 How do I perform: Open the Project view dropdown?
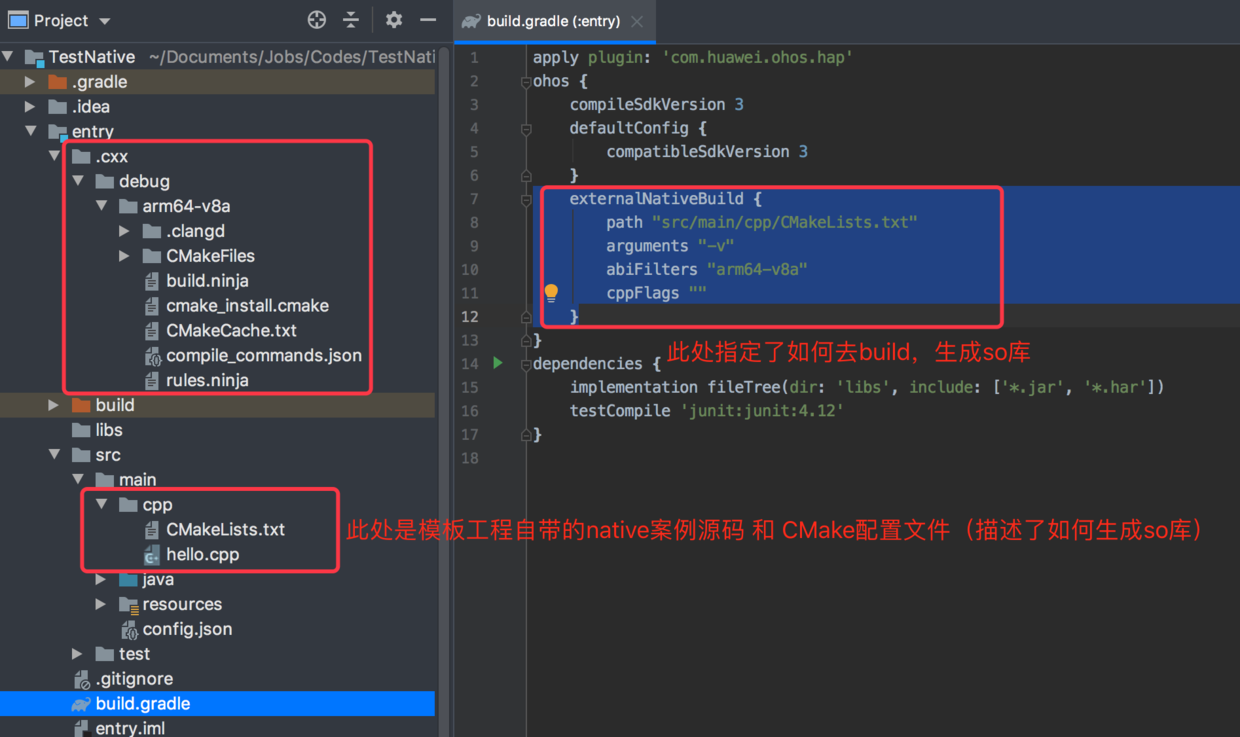pyautogui.click(x=105, y=21)
